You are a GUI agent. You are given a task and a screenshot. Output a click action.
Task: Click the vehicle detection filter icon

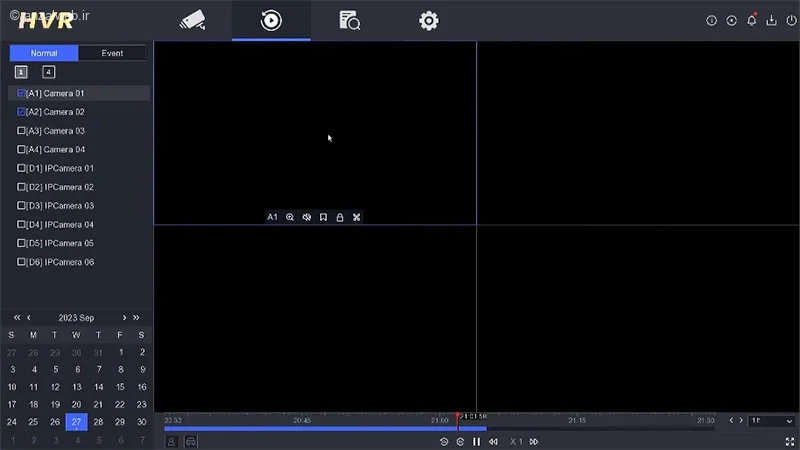click(191, 442)
